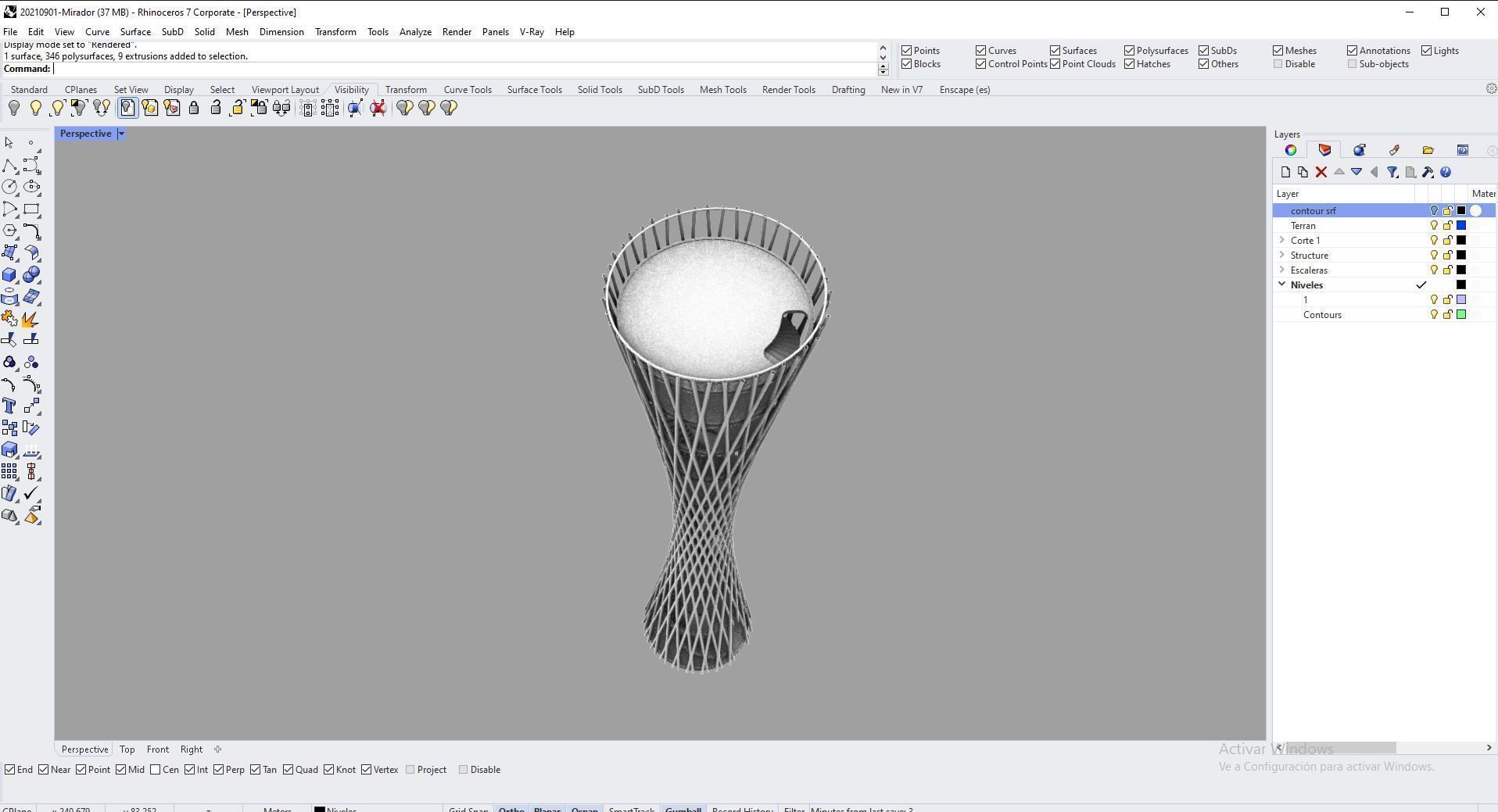Open the Analyze menu
This screenshot has width=1498, height=812.
coord(415,32)
